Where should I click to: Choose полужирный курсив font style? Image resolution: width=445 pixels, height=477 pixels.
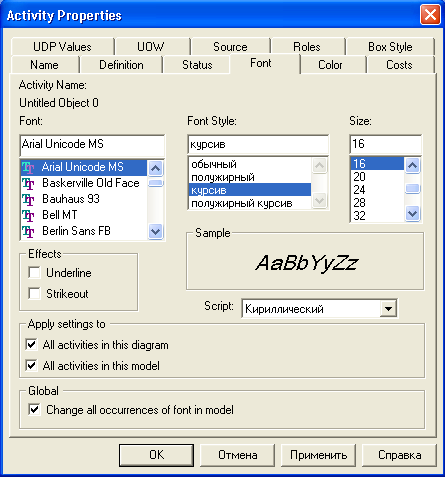coord(250,203)
